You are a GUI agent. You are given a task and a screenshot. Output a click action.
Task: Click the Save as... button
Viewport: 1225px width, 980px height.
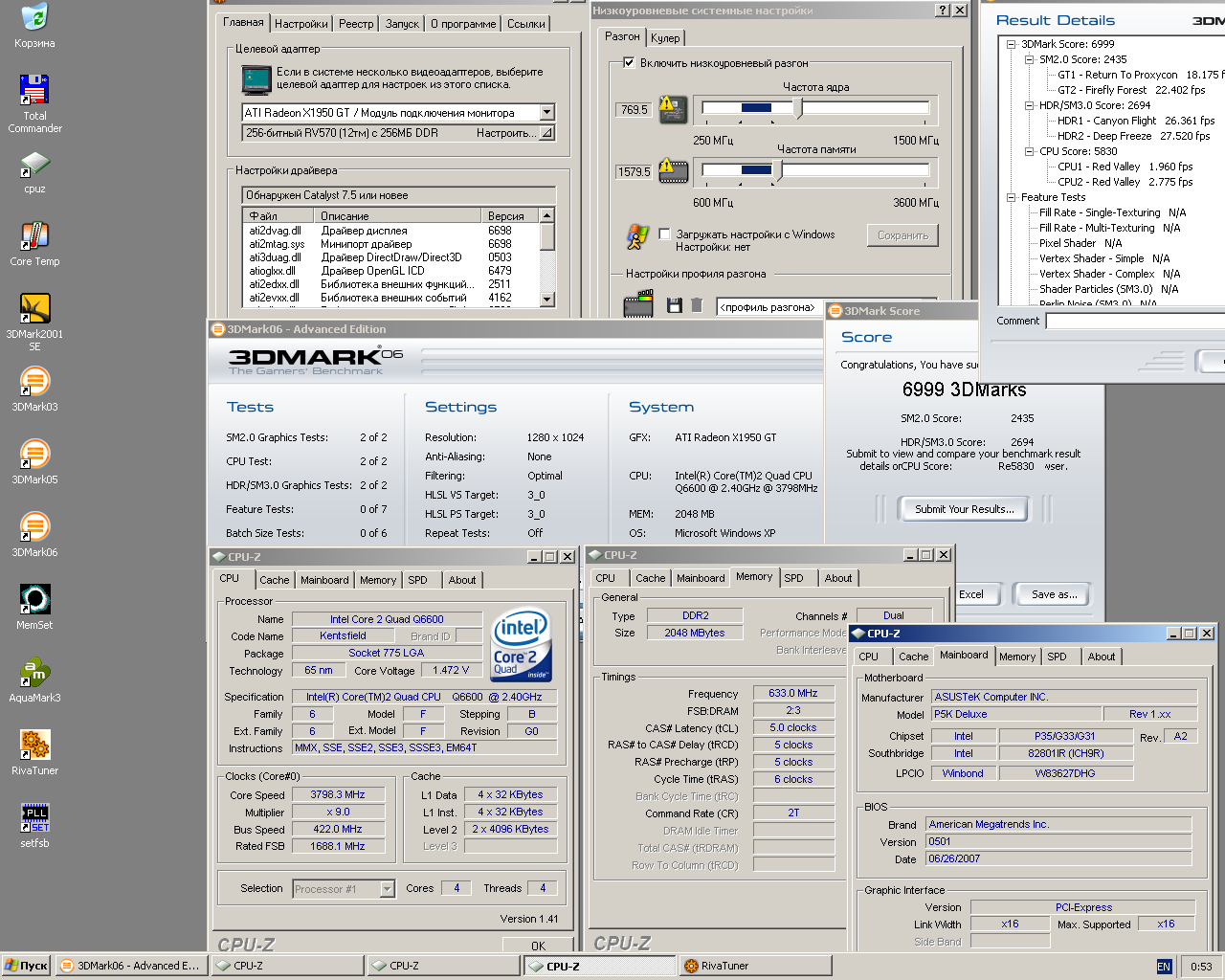coord(1054,594)
